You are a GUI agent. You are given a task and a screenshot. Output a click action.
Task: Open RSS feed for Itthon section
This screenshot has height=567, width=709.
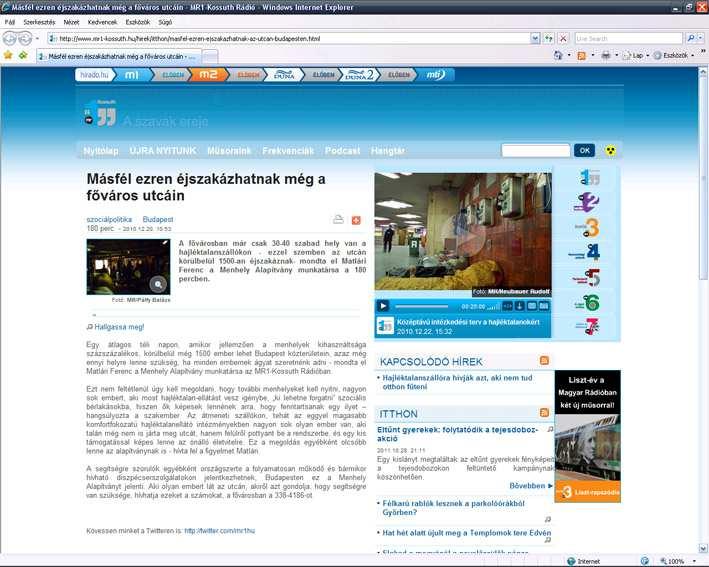point(544,412)
